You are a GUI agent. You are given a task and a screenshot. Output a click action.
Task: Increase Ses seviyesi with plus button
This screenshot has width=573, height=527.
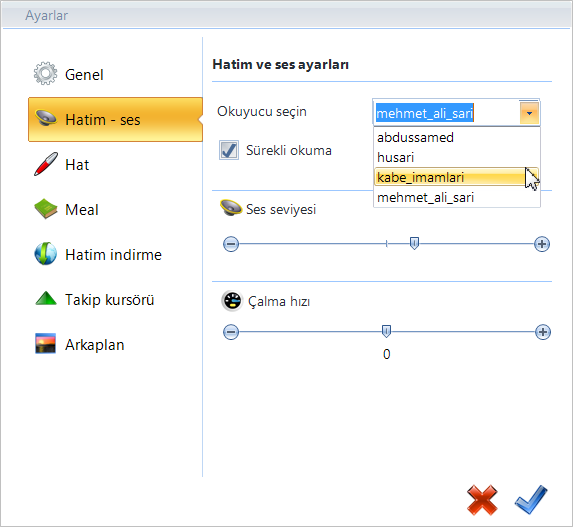tap(542, 244)
